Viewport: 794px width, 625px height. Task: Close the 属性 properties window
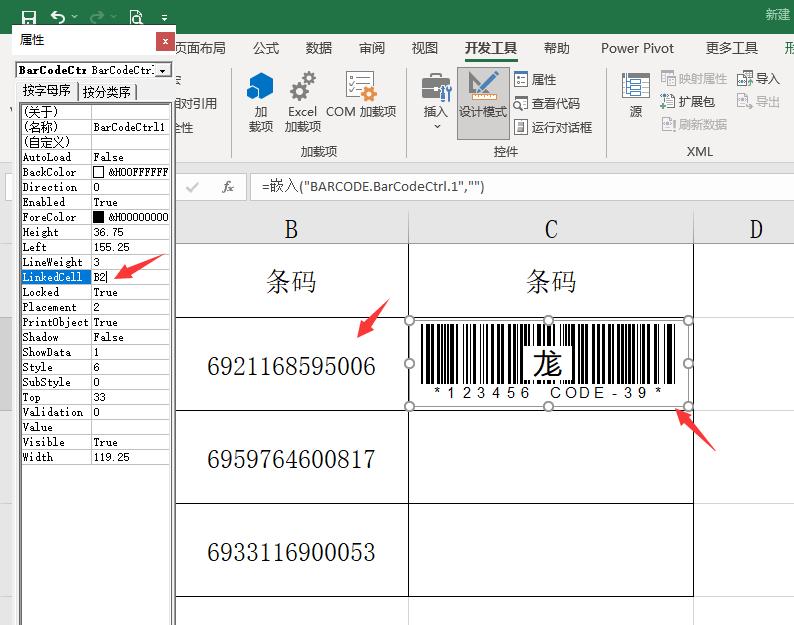tap(165, 42)
